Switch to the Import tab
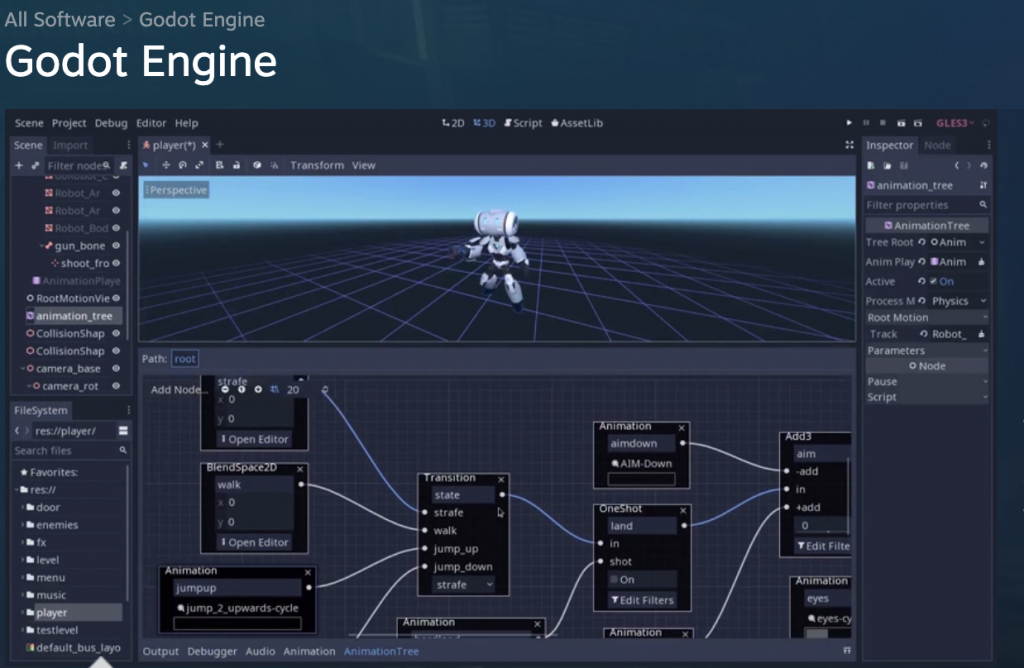The image size is (1024, 668). click(x=70, y=145)
